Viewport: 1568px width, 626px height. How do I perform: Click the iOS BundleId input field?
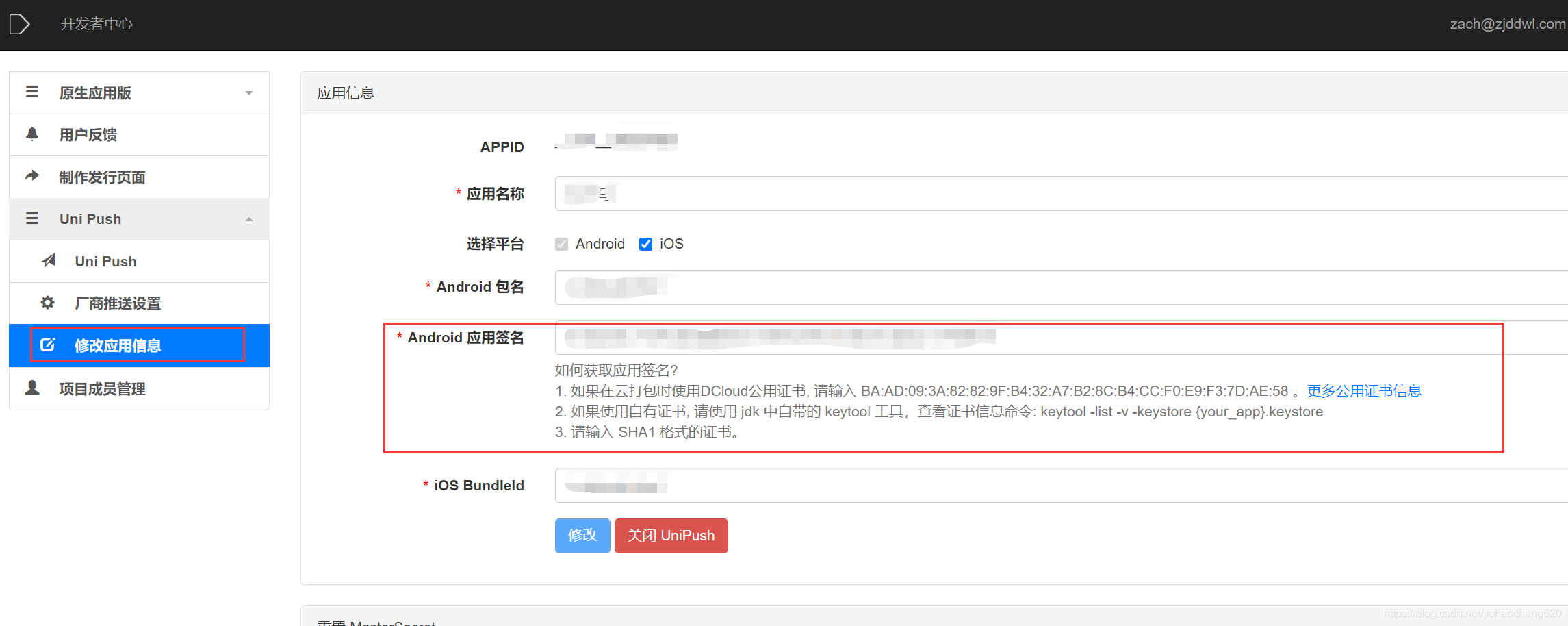coord(1062,486)
